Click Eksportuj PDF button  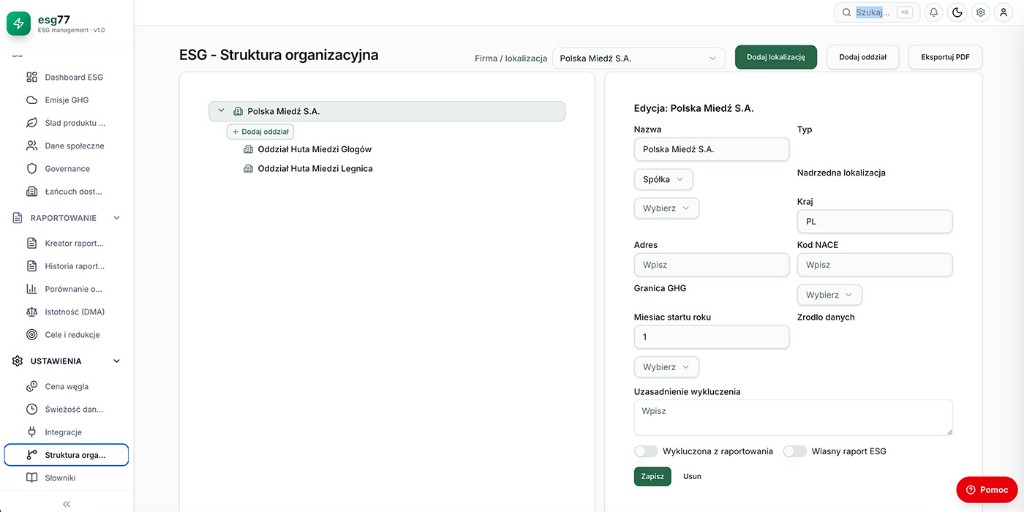(x=945, y=57)
